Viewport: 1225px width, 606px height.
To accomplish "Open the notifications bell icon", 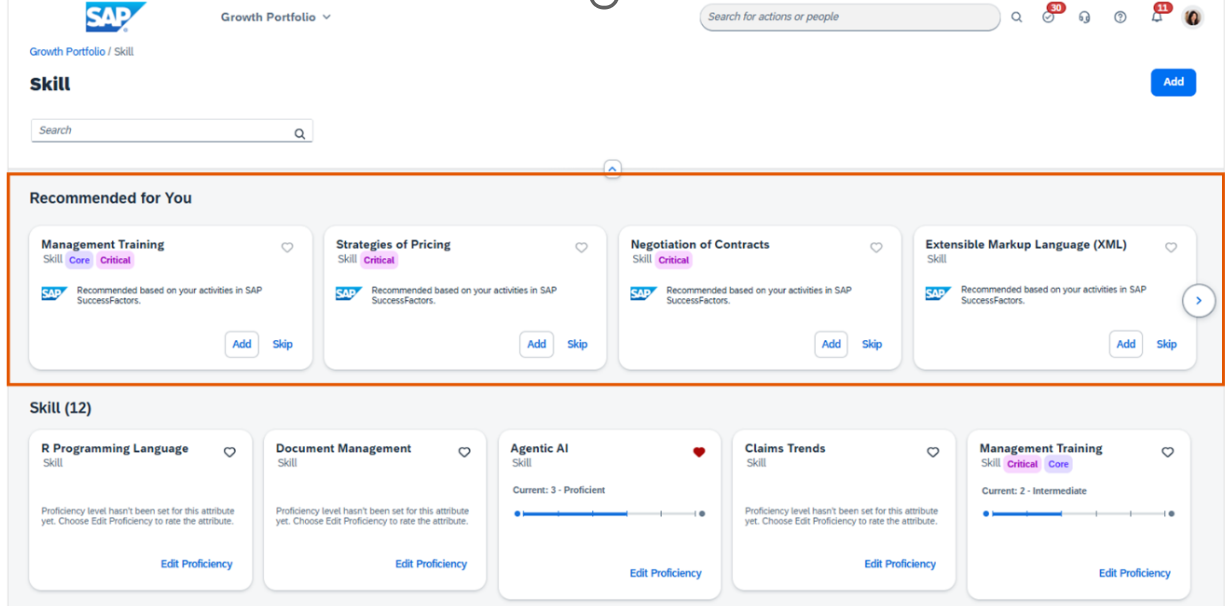I will pyautogui.click(x=1156, y=17).
